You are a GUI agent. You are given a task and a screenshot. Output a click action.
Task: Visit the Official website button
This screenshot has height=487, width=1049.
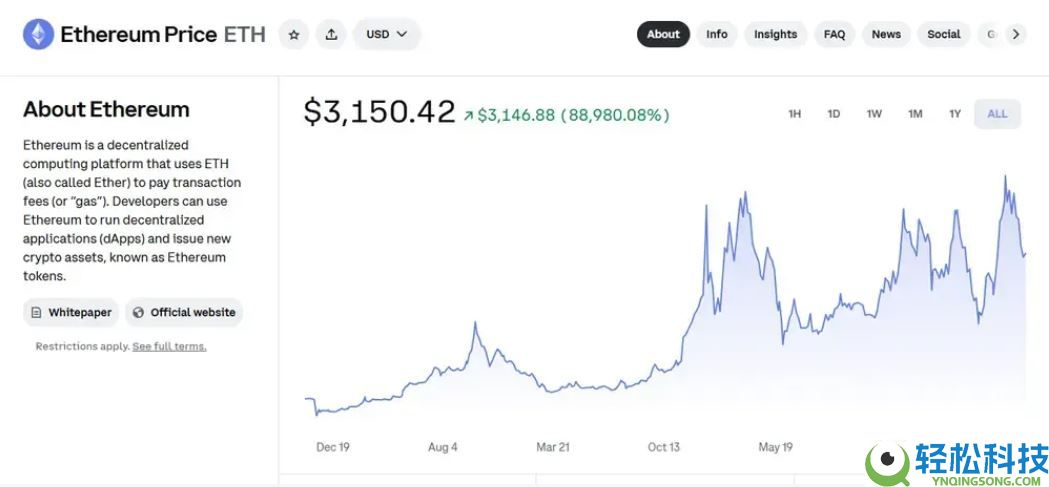184,312
